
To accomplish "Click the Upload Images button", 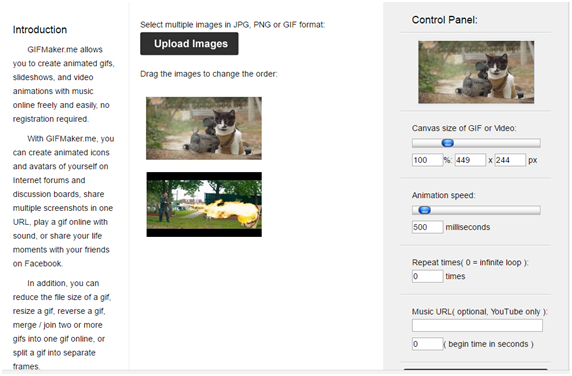I will [189, 44].
